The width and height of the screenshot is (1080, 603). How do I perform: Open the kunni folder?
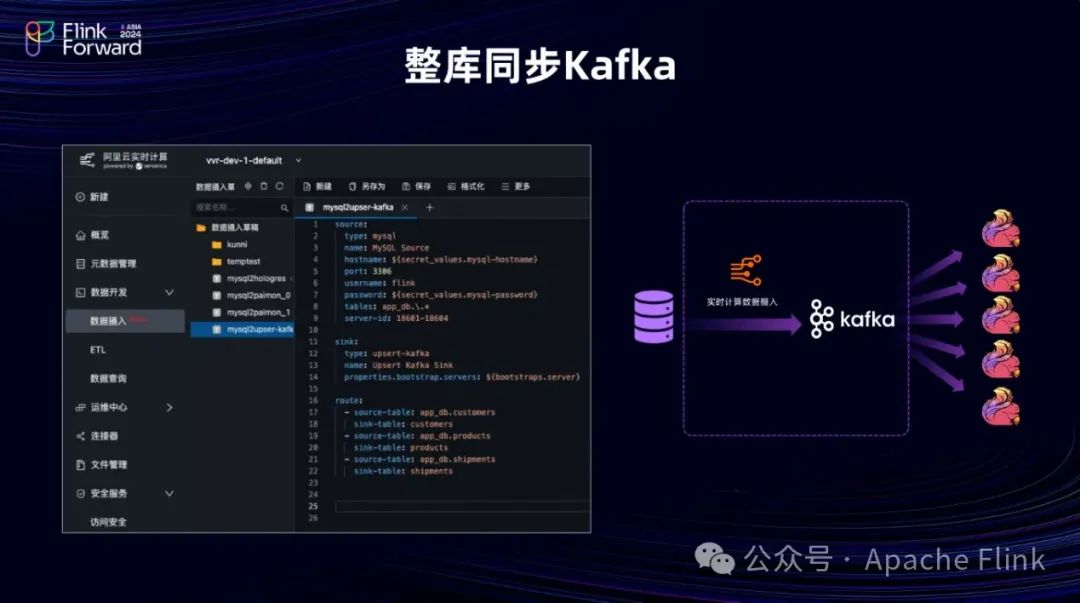click(x=236, y=245)
